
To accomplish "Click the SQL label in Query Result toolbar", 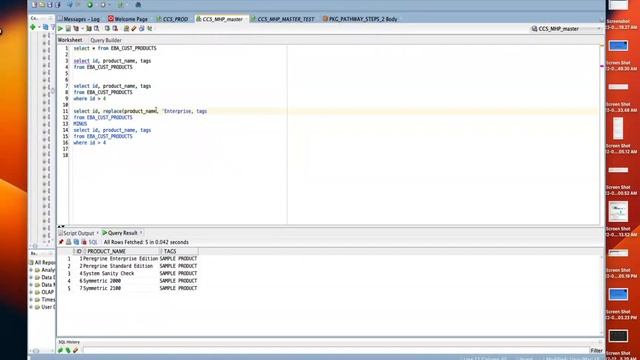I will tap(93, 242).
